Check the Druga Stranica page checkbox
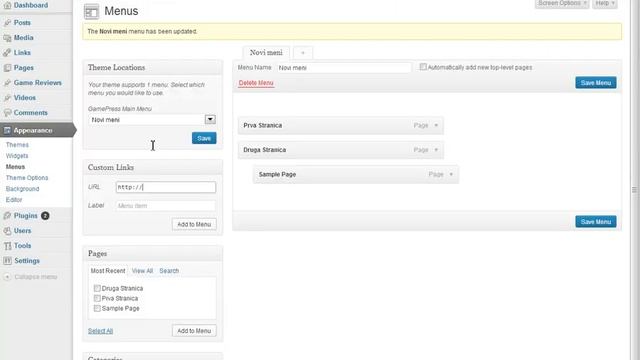This screenshot has width=640, height=360. [97, 288]
